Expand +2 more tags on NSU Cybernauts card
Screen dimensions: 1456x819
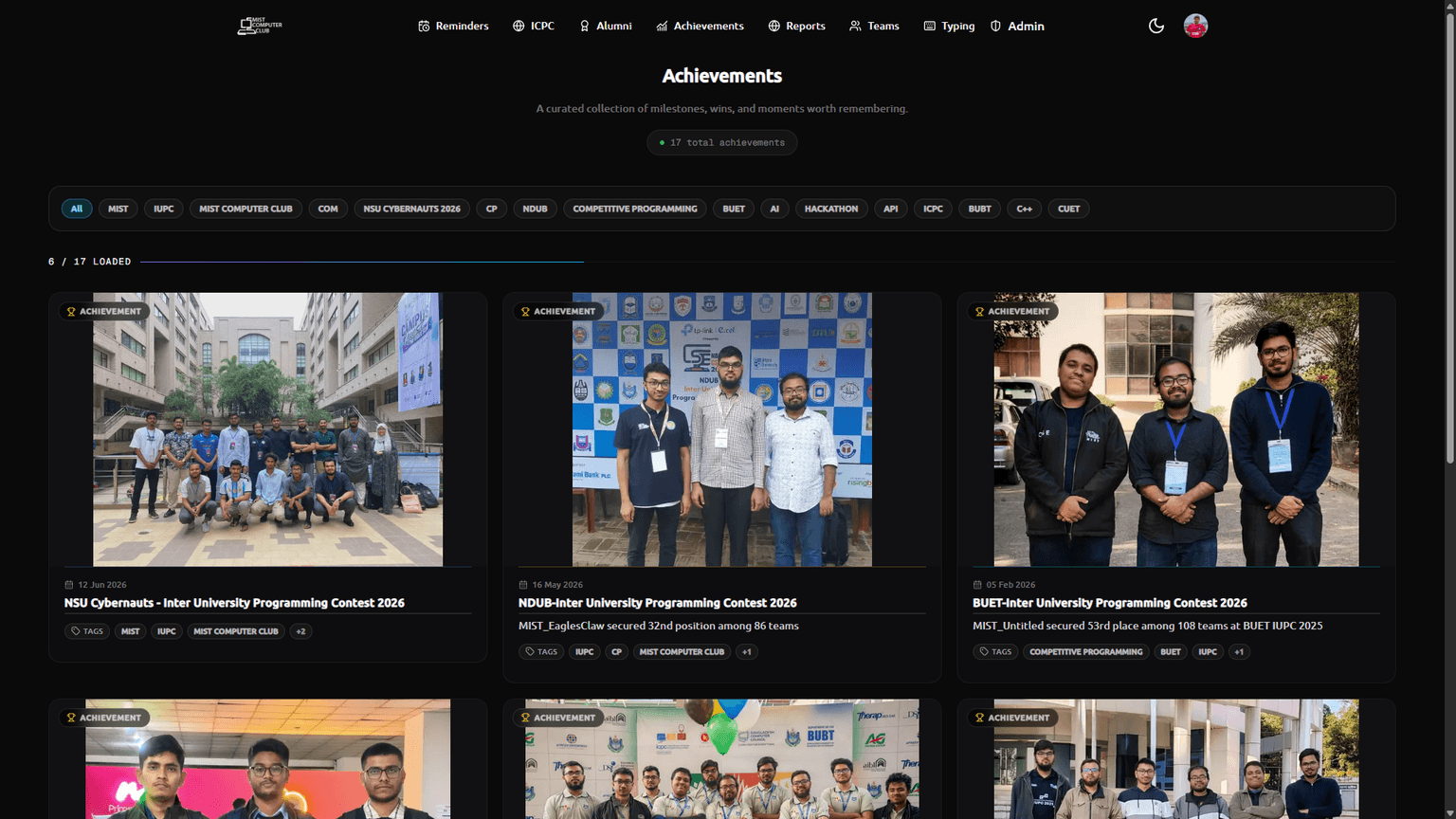[300, 631]
